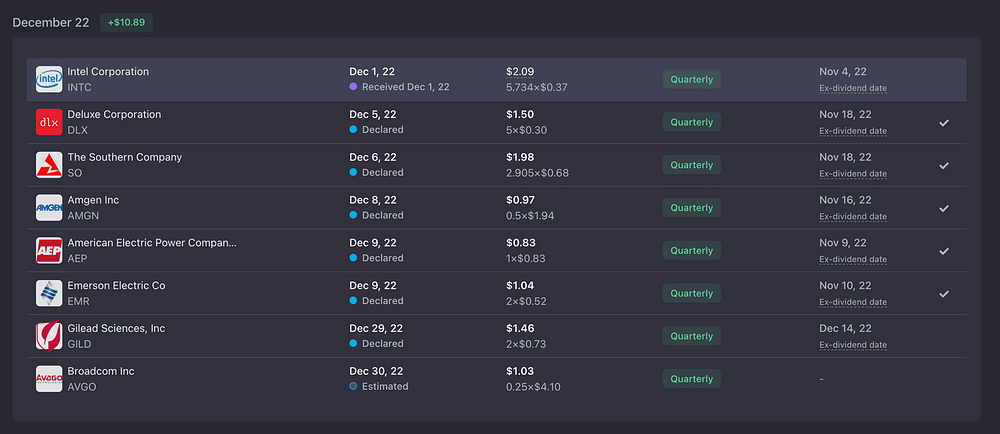Toggle the checkmark in The Southern Company row
1000x434 pixels.
pyautogui.click(x=944, y=165)
